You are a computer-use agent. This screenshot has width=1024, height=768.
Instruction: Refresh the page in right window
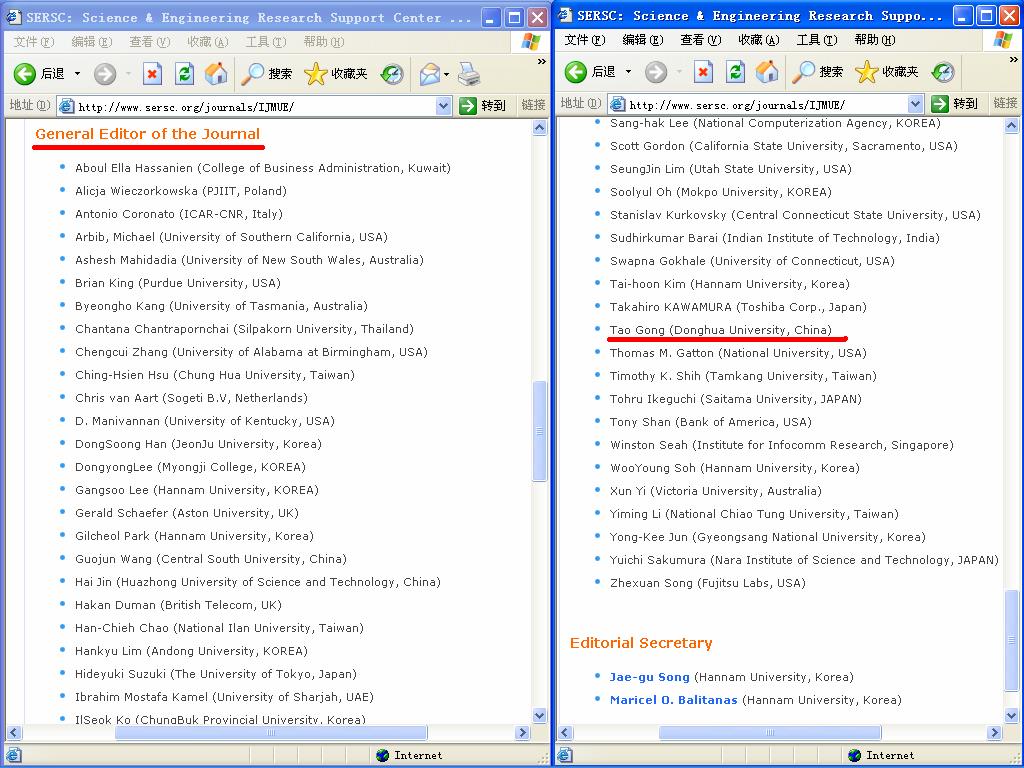[x=736, y=72]
